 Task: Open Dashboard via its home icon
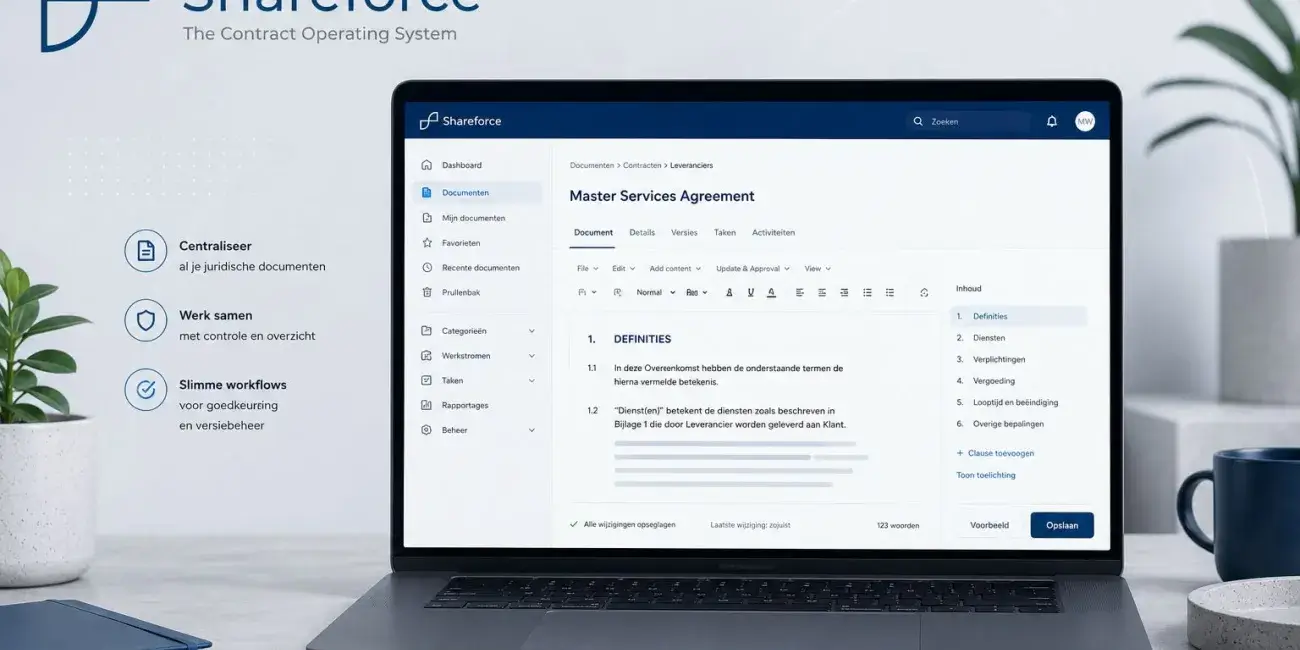(x=427, y=165)
